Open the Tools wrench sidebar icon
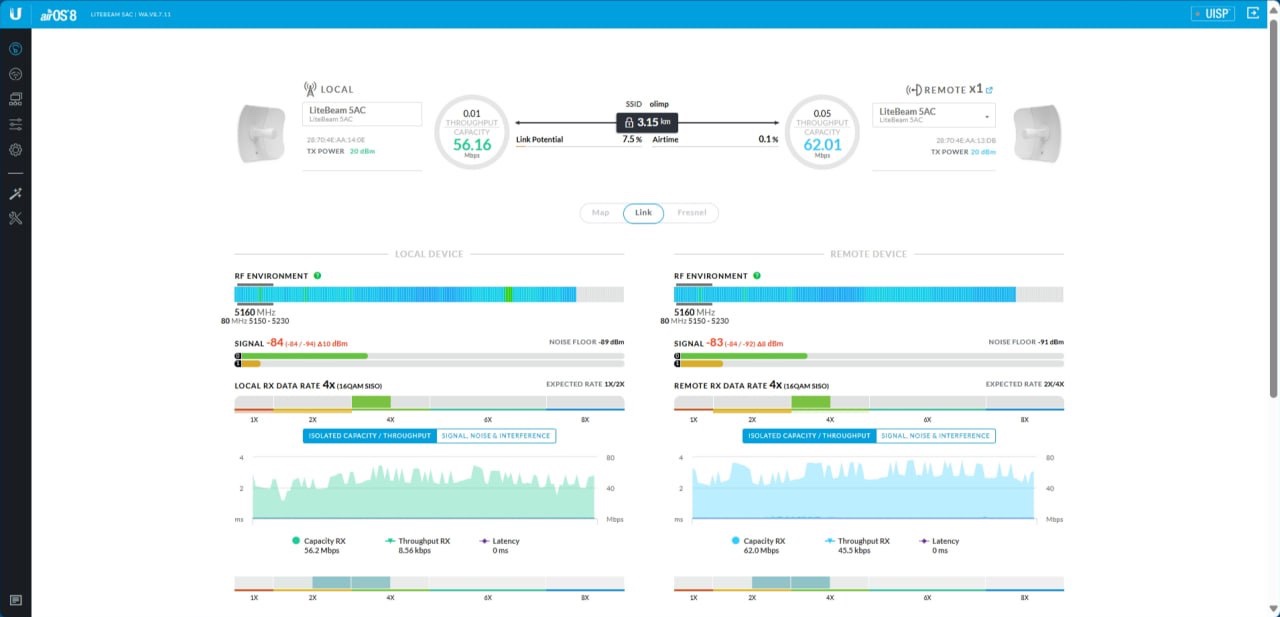The height and width of the screenshot is (617, 1280). (x=15, y=218)
